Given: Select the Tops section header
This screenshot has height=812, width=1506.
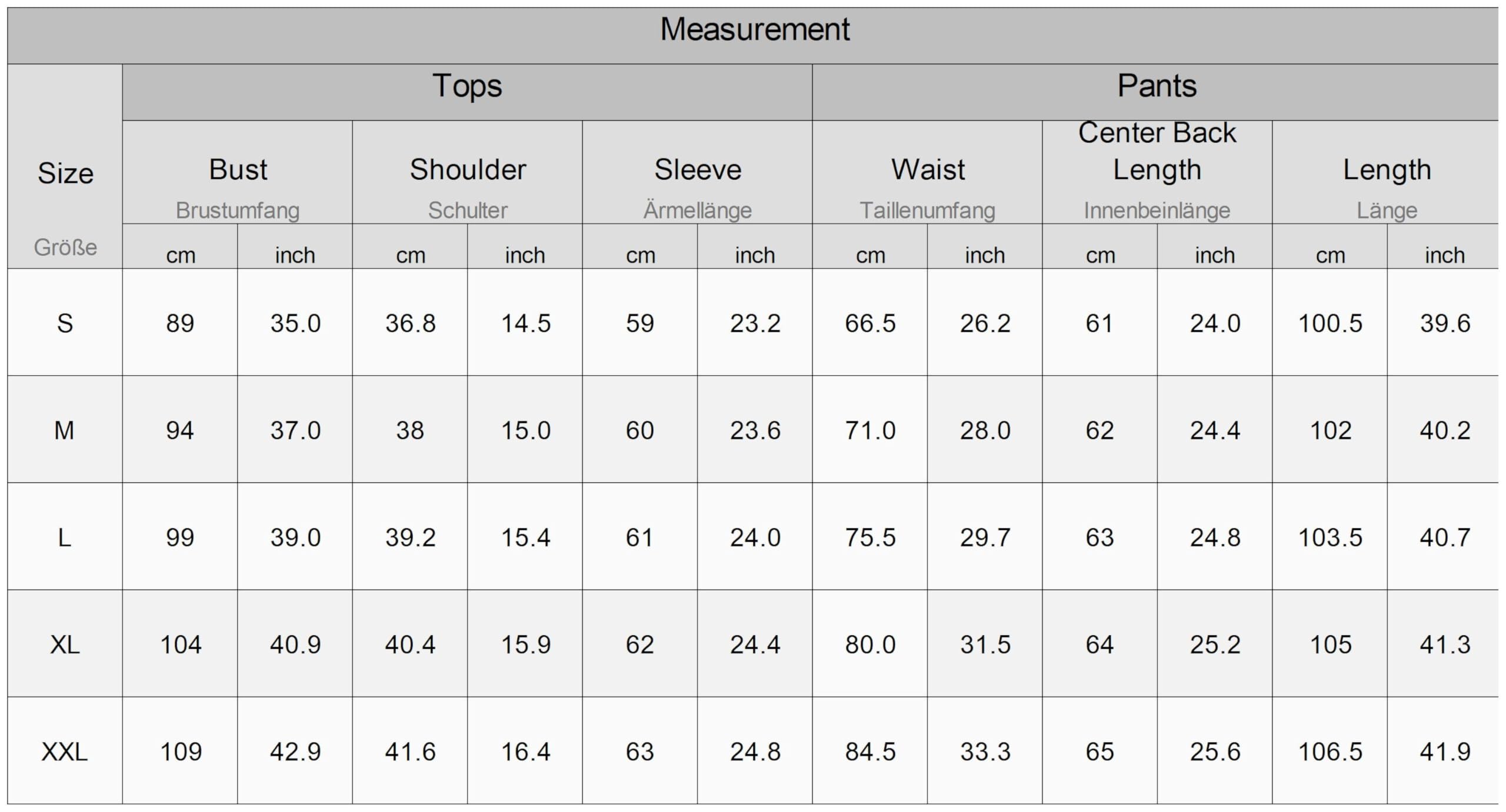Looking at the screenshot, I should point(467,86).
